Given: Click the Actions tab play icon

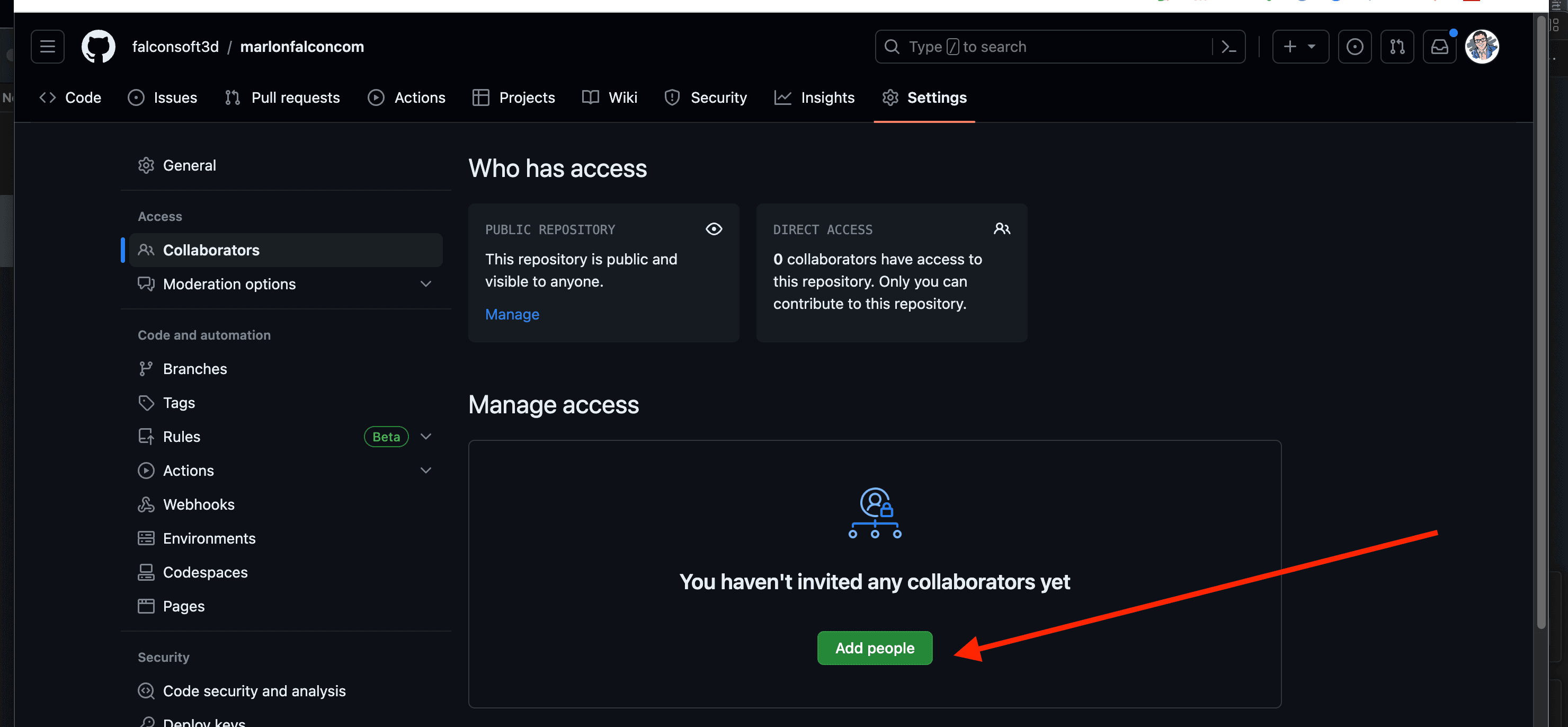Looking at the screenshot, I should click(x=376, y=97).
